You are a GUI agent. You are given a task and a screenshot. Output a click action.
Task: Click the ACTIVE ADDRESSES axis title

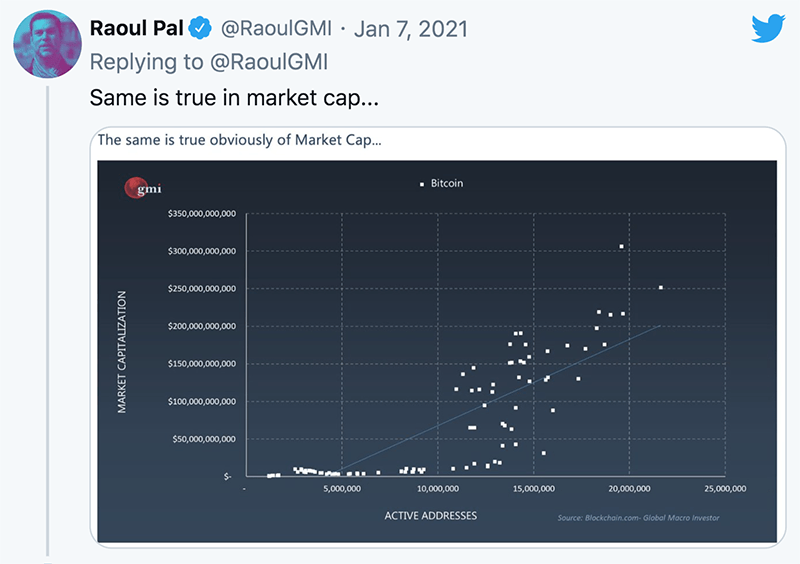pyautogui.click(x=430, y=516)
